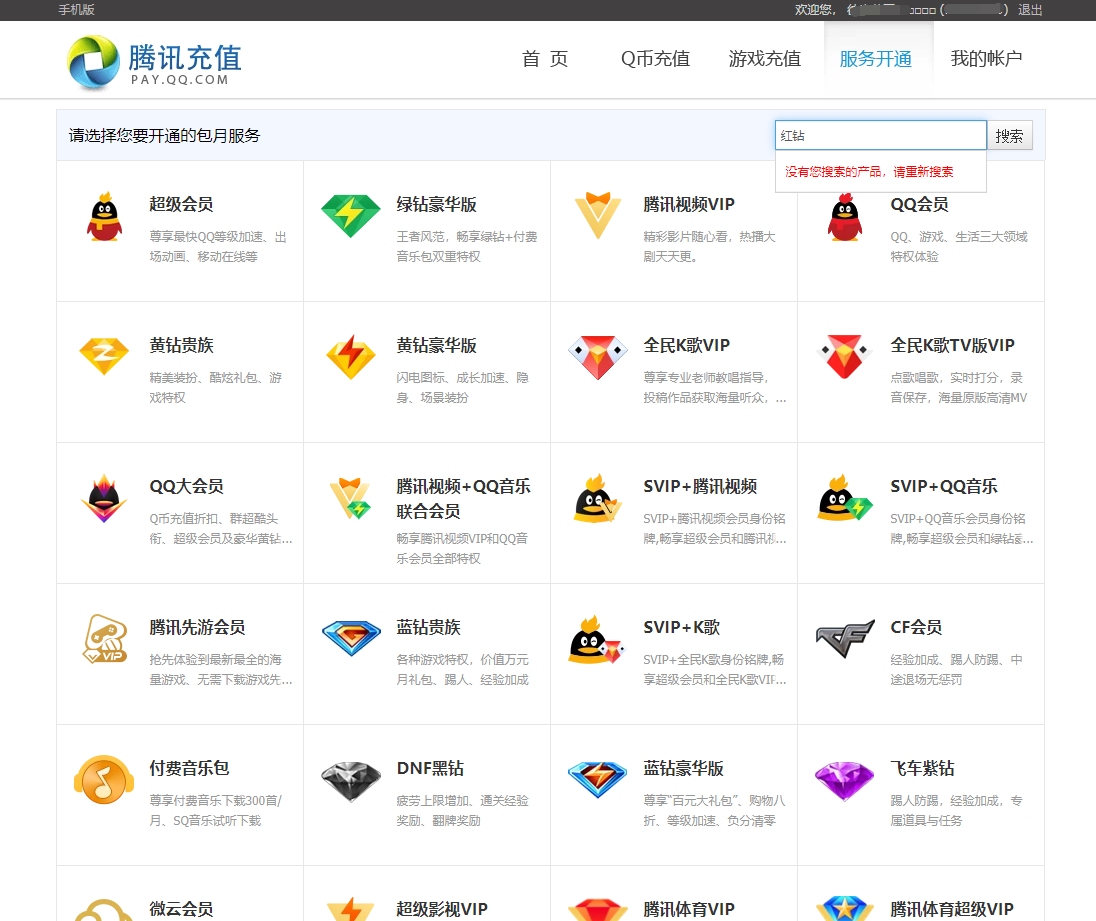Open 我的帐户 tab
The image size is (1096, 921).
[x=986, y=59]
